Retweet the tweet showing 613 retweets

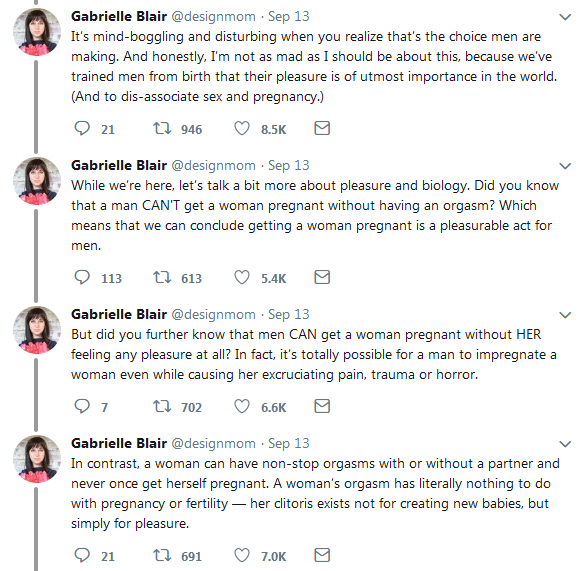(x=162, y=277)
